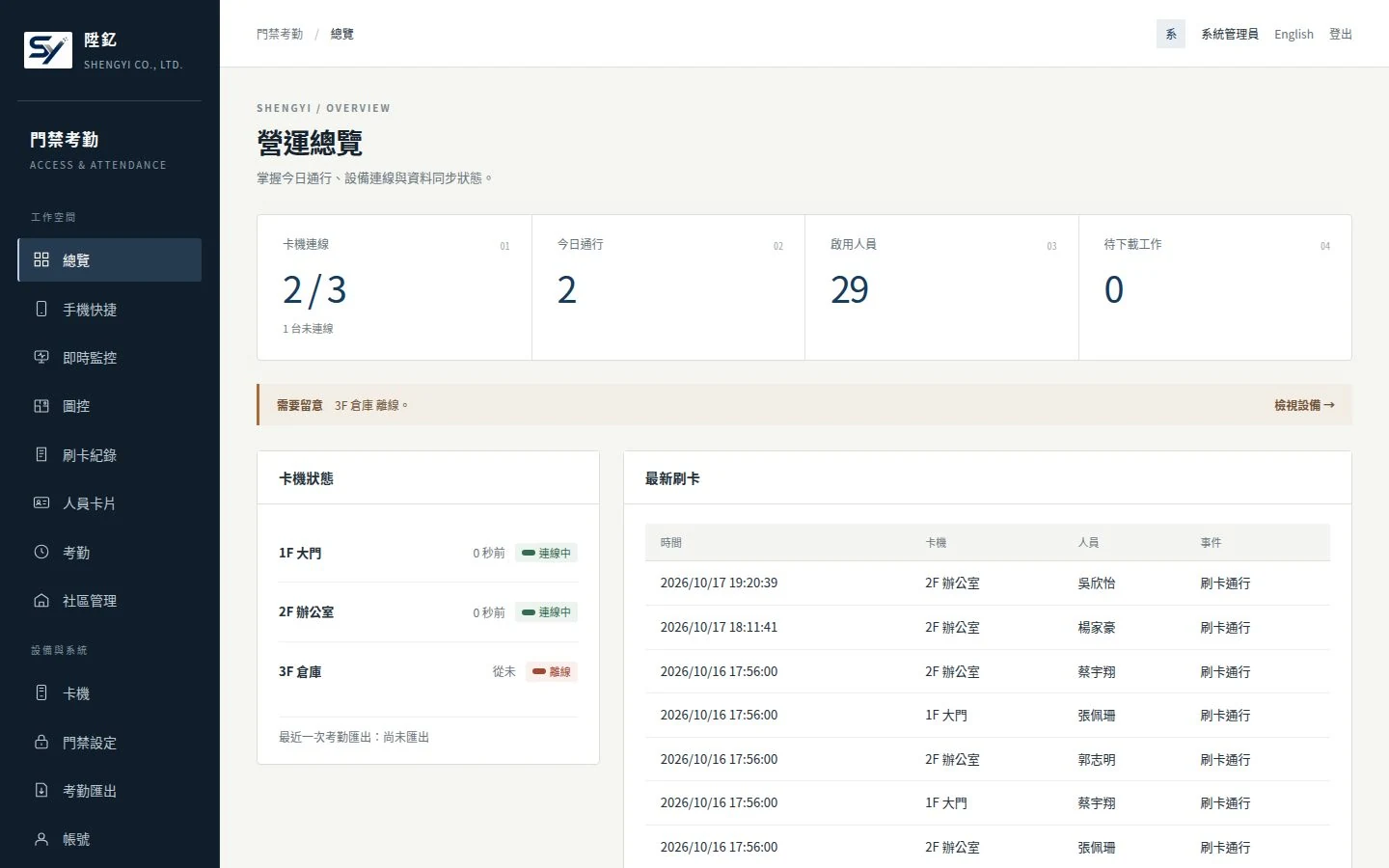The width and height of the screenshot is (1389, 868).
Task: Go to 卡機 devices menu item
Action: [109, 693]
